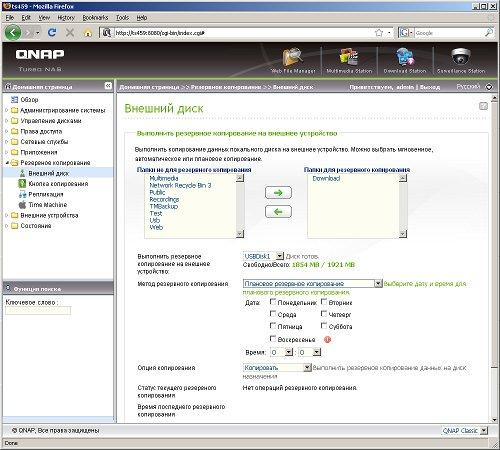Expand Администрирование системы folder
The image size is (500, 450).
coord(7,110)
